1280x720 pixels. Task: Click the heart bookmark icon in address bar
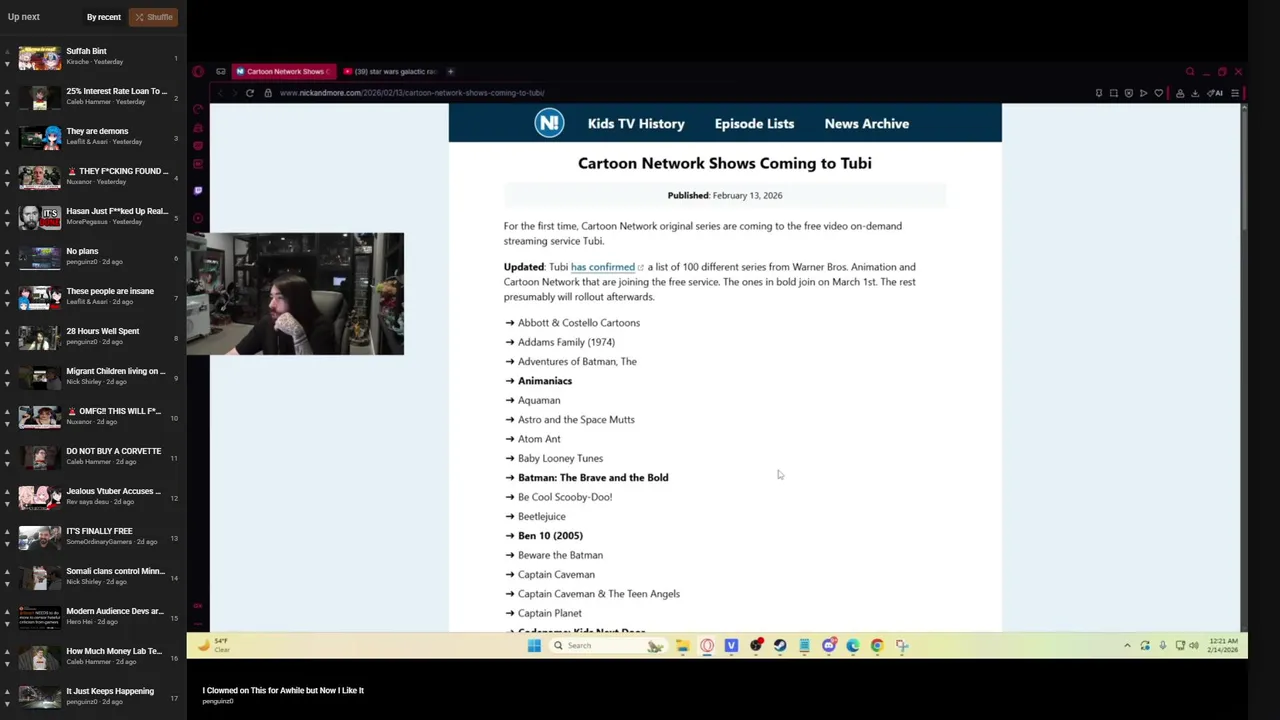tap(1159, 93)
